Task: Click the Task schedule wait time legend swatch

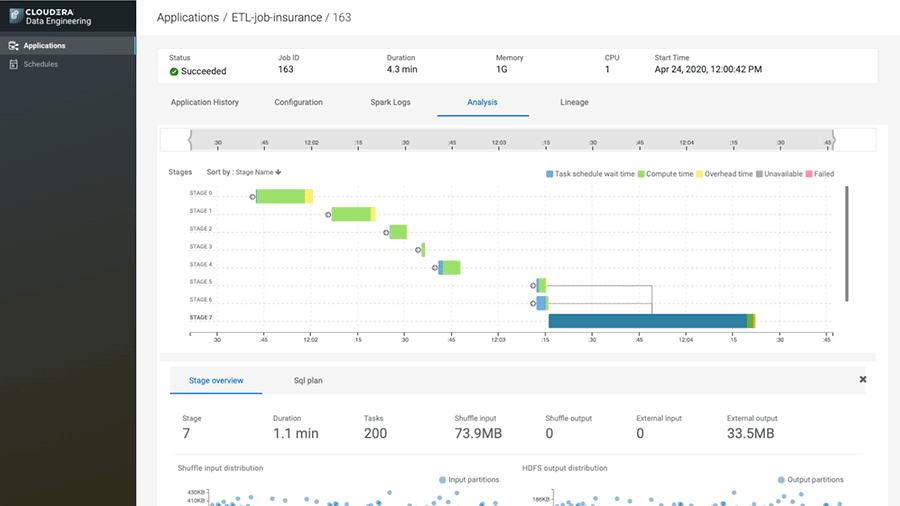Action: pos(549,174)
